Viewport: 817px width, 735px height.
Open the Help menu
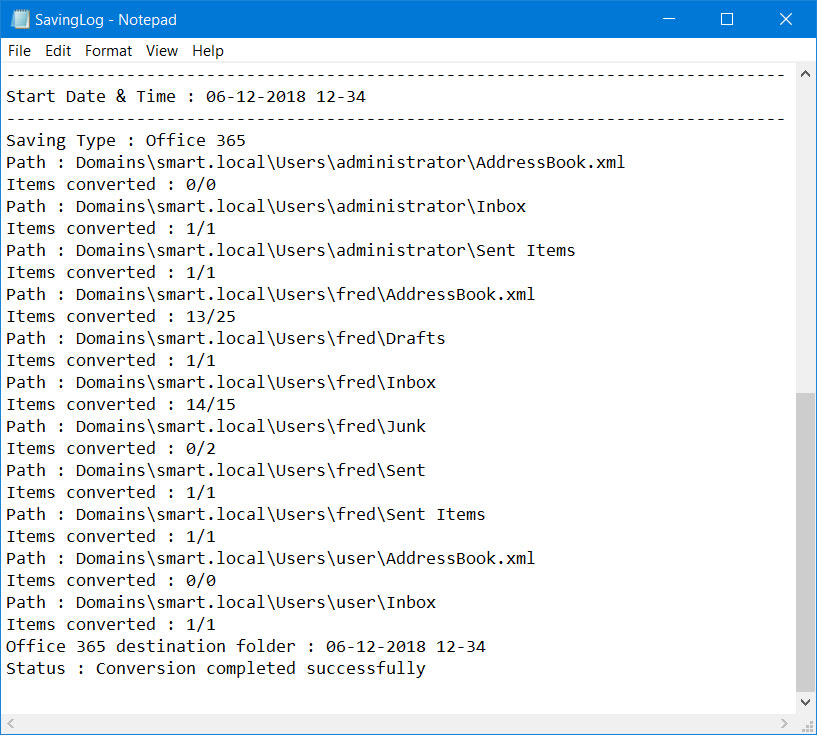click(208, 51)
